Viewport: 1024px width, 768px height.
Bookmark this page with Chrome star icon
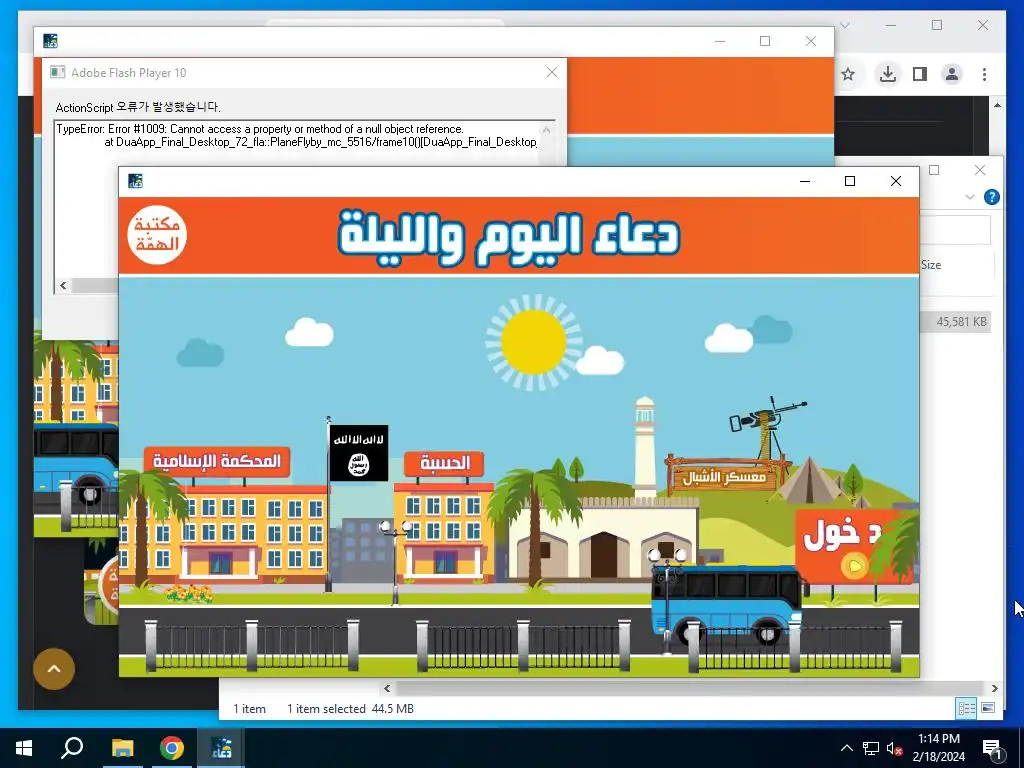tap(848, 74)
